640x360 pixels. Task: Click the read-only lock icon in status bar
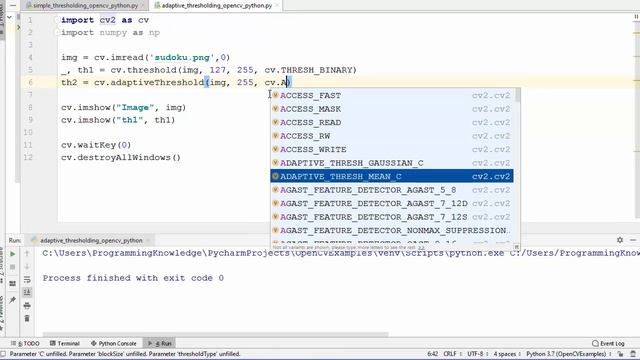620,354
